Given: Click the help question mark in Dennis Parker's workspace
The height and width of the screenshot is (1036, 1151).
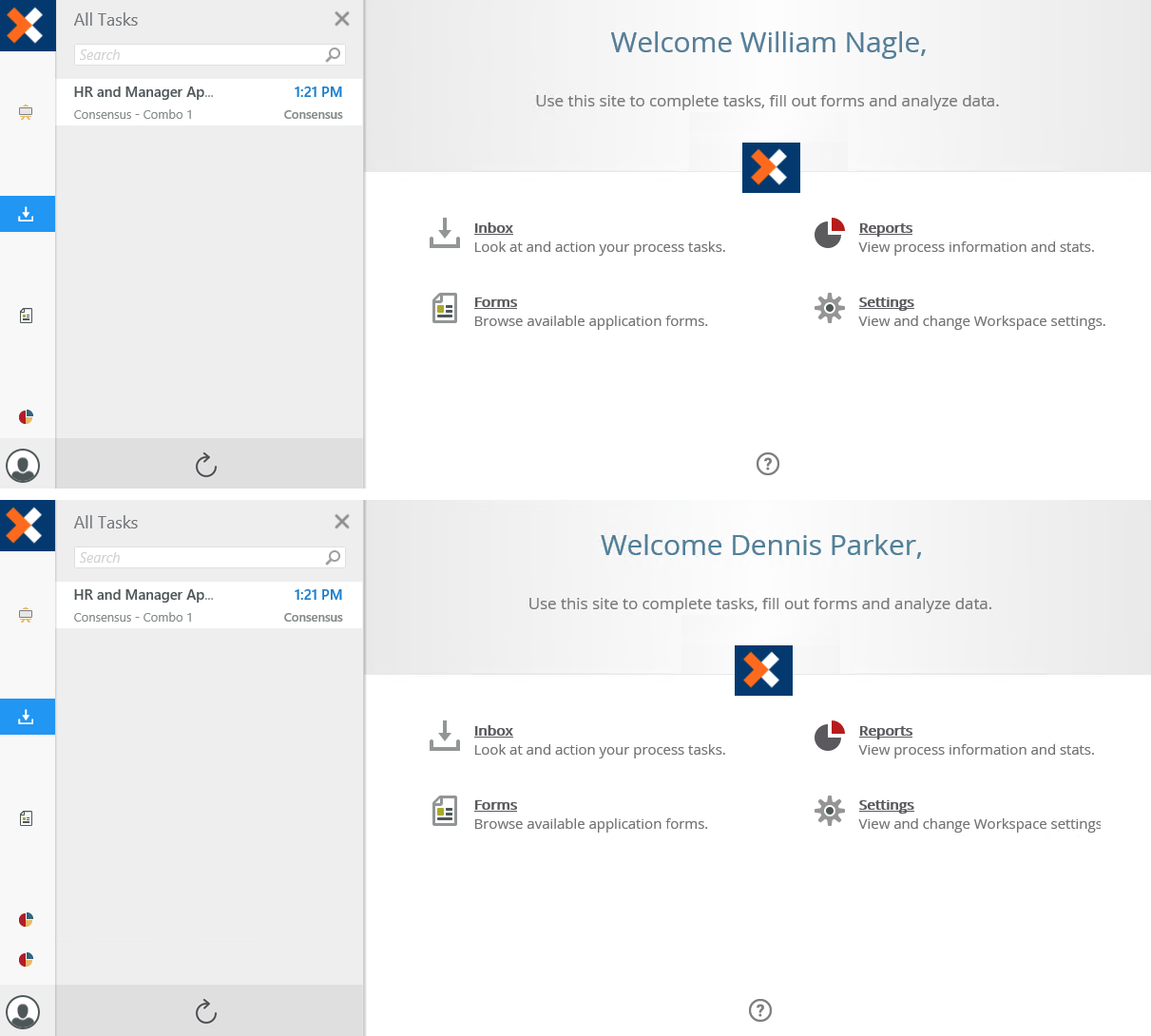Looking at the screenshot, I should pyautogui.click(x=760, y=1010).
